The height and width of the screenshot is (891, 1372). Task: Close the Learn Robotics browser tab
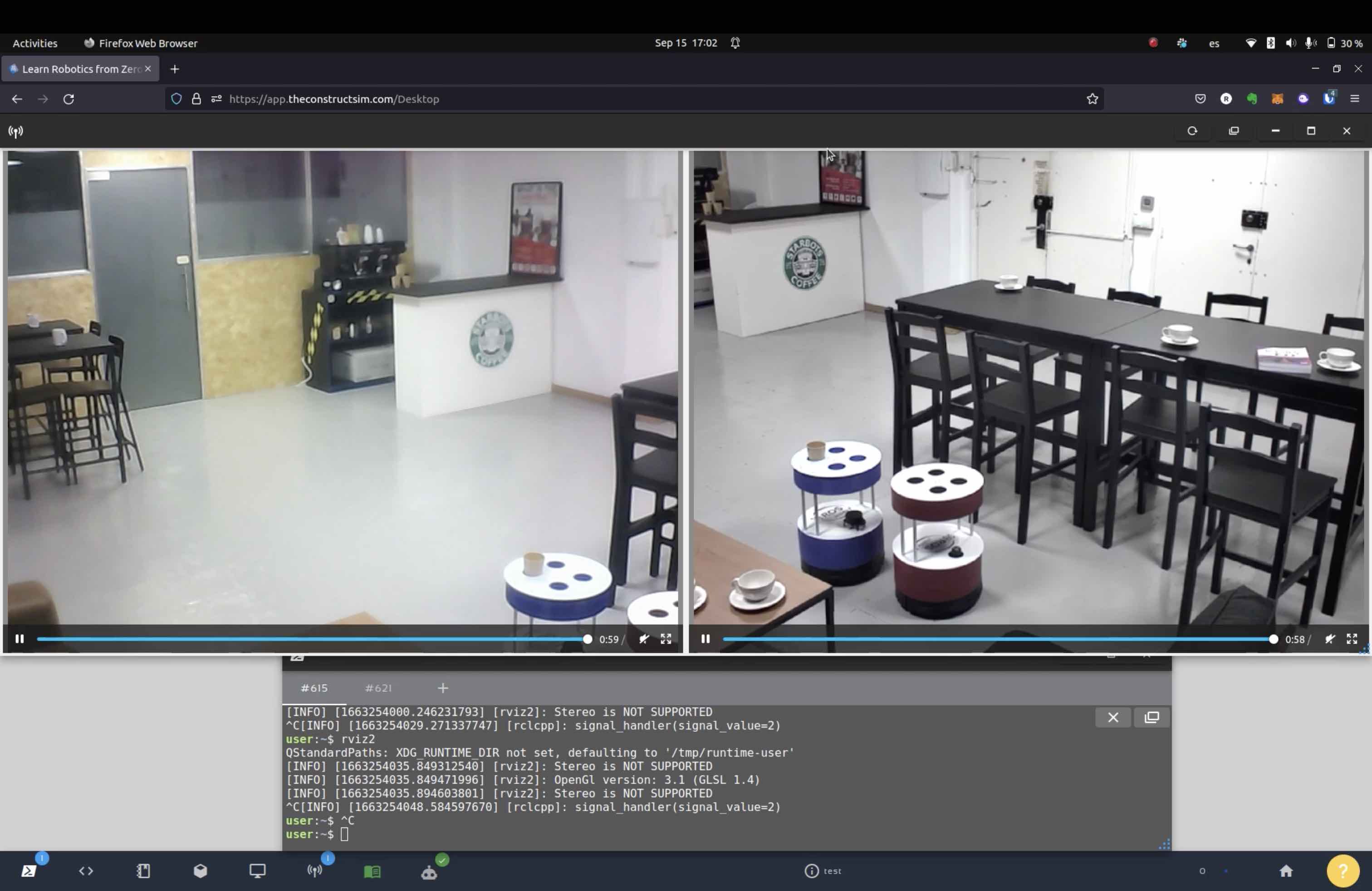(147, 69)
